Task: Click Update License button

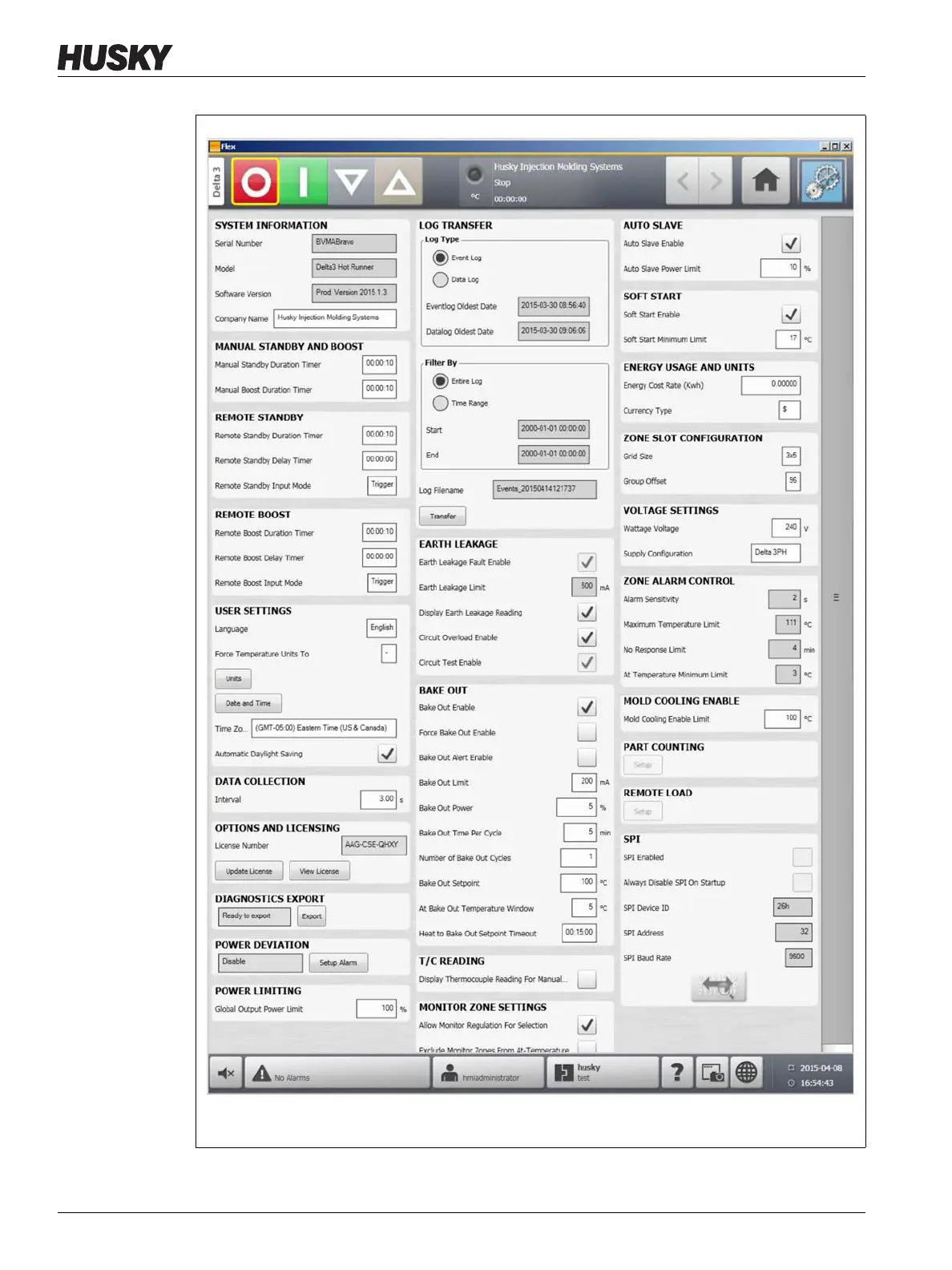Action: point(248,871)
